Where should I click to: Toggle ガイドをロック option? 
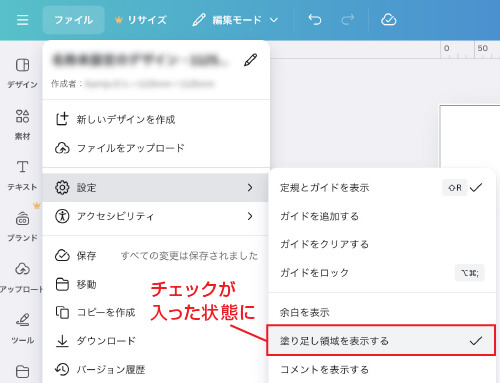(x=382, y=273)
